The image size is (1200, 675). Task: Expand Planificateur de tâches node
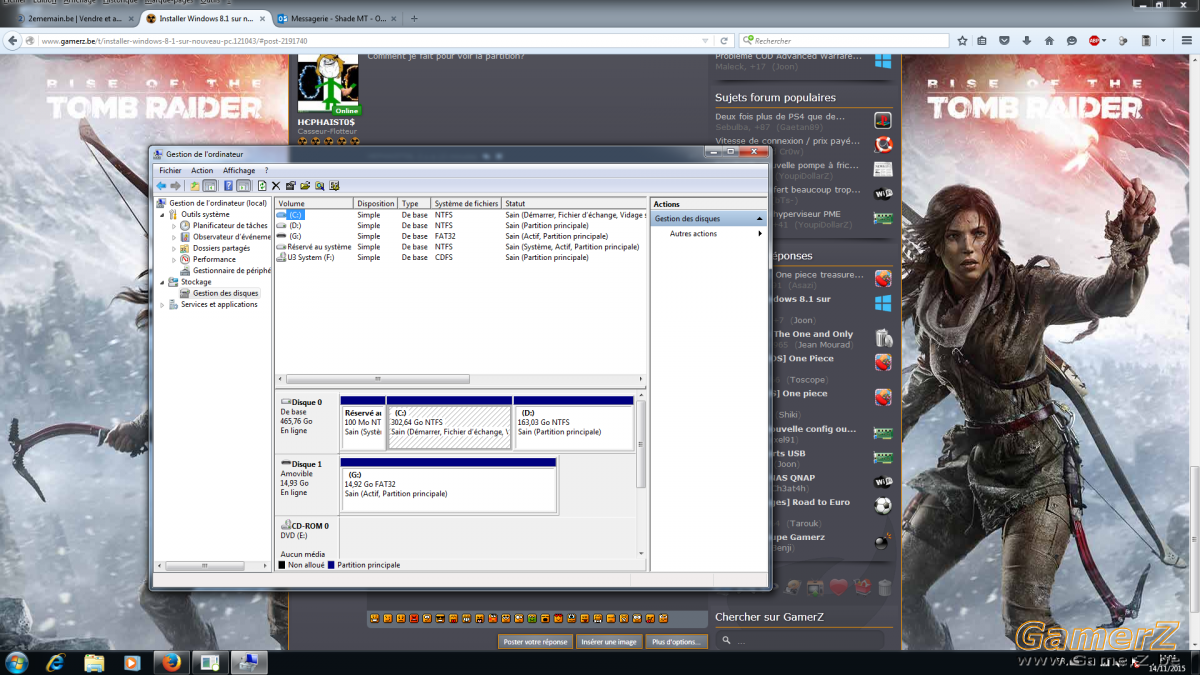click(174, 226)
